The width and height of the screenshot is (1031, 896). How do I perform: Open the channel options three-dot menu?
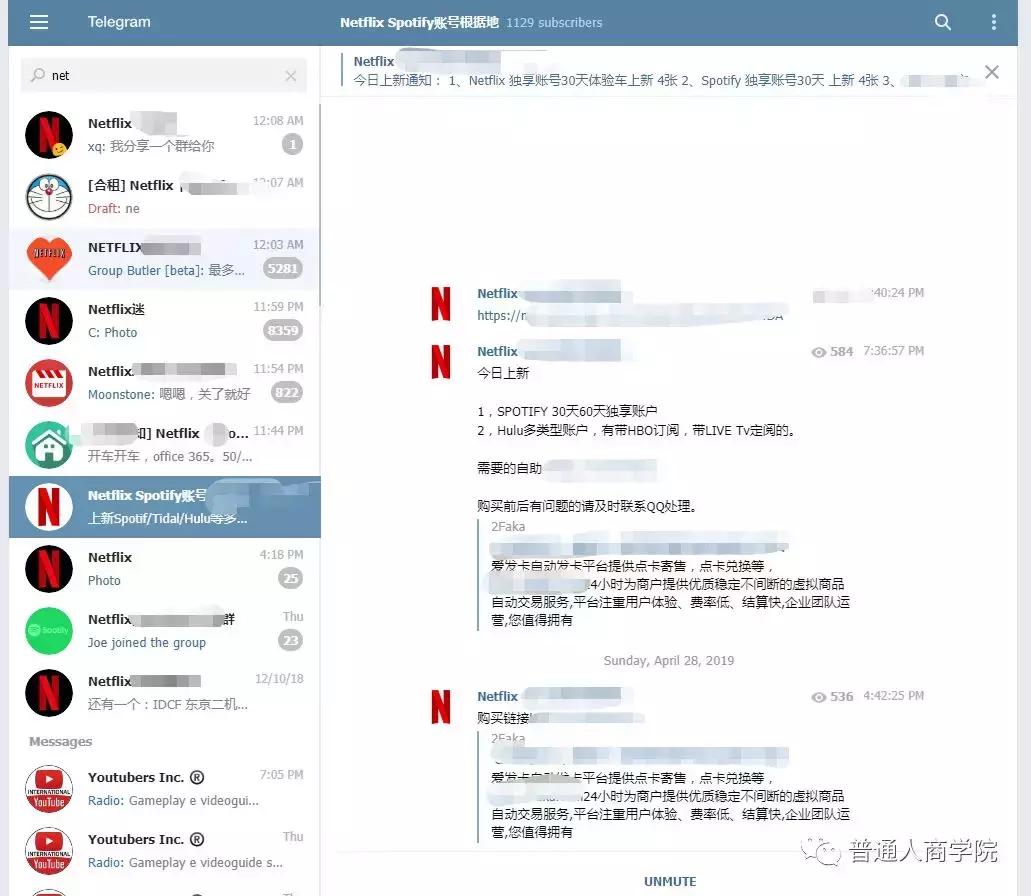click(993, 22)
